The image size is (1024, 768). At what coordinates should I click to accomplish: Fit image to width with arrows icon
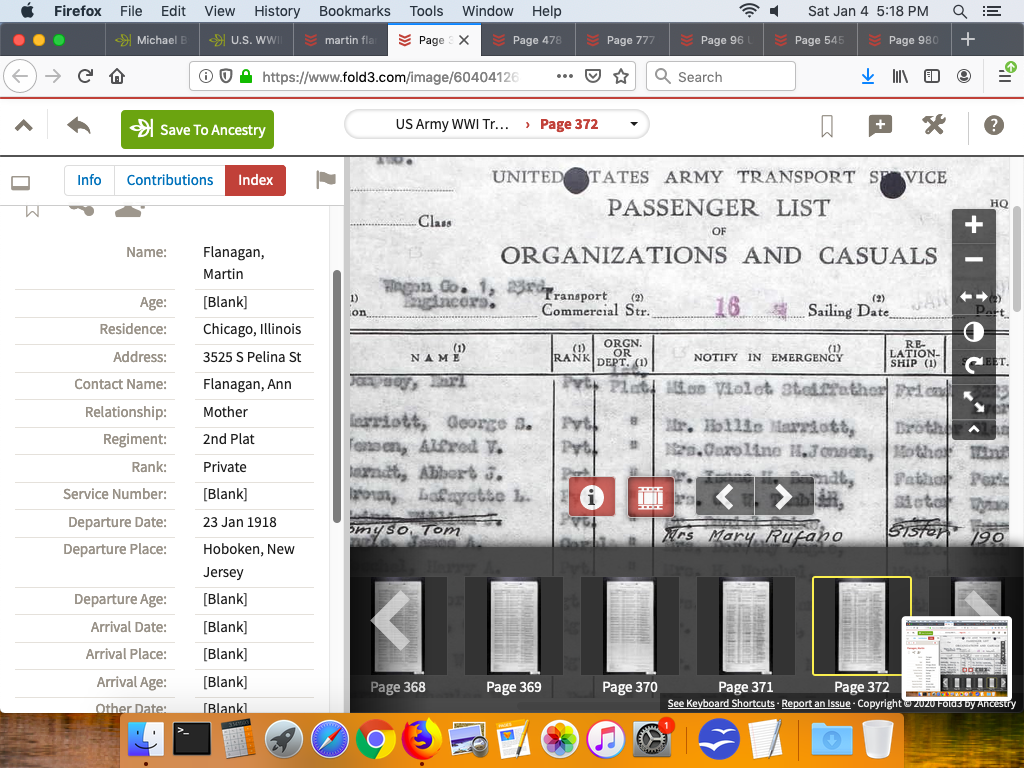click(973, 296)
